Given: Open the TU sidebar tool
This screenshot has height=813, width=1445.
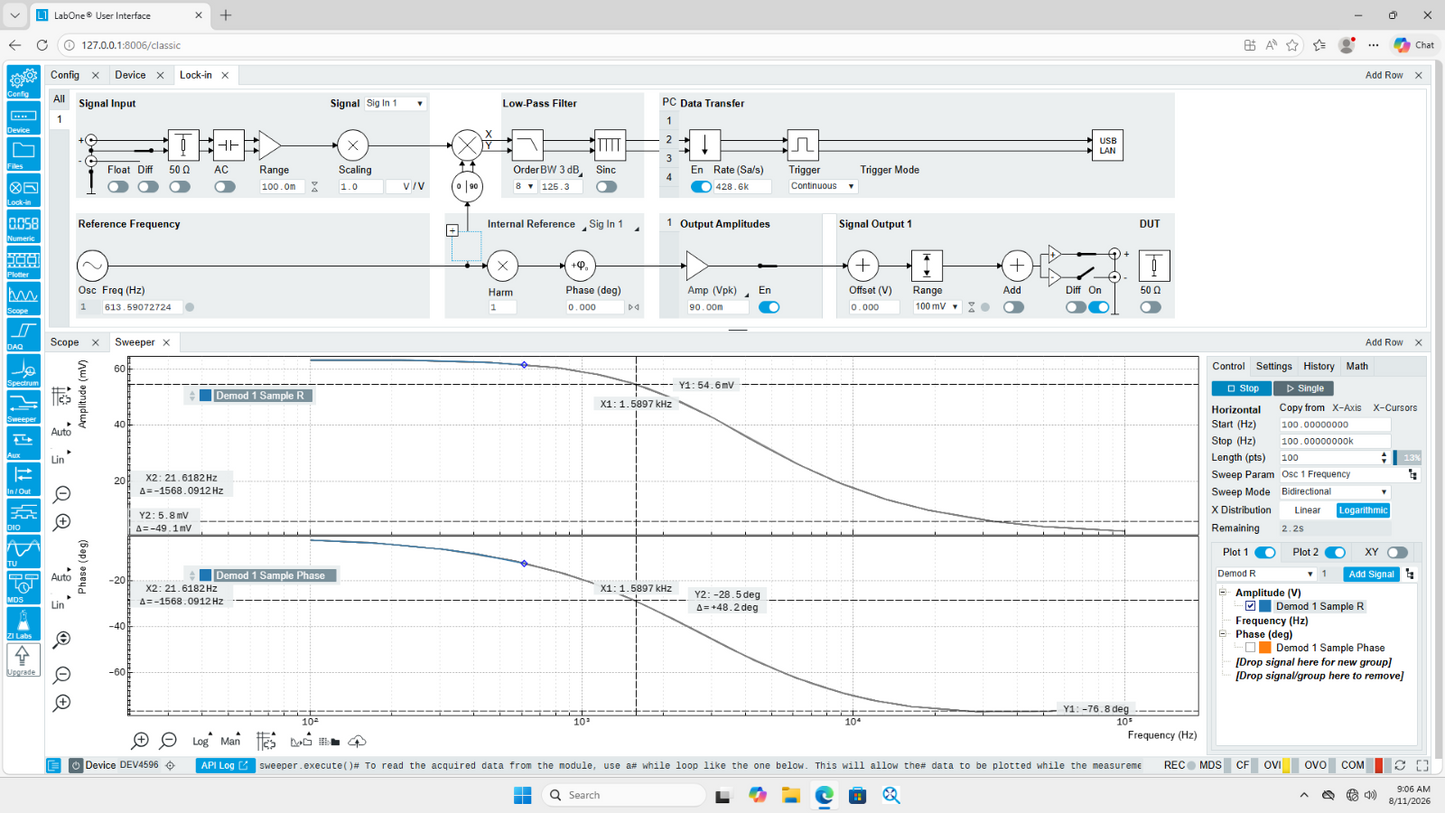Looking at the screenshot, I should (x=22, y=552).
